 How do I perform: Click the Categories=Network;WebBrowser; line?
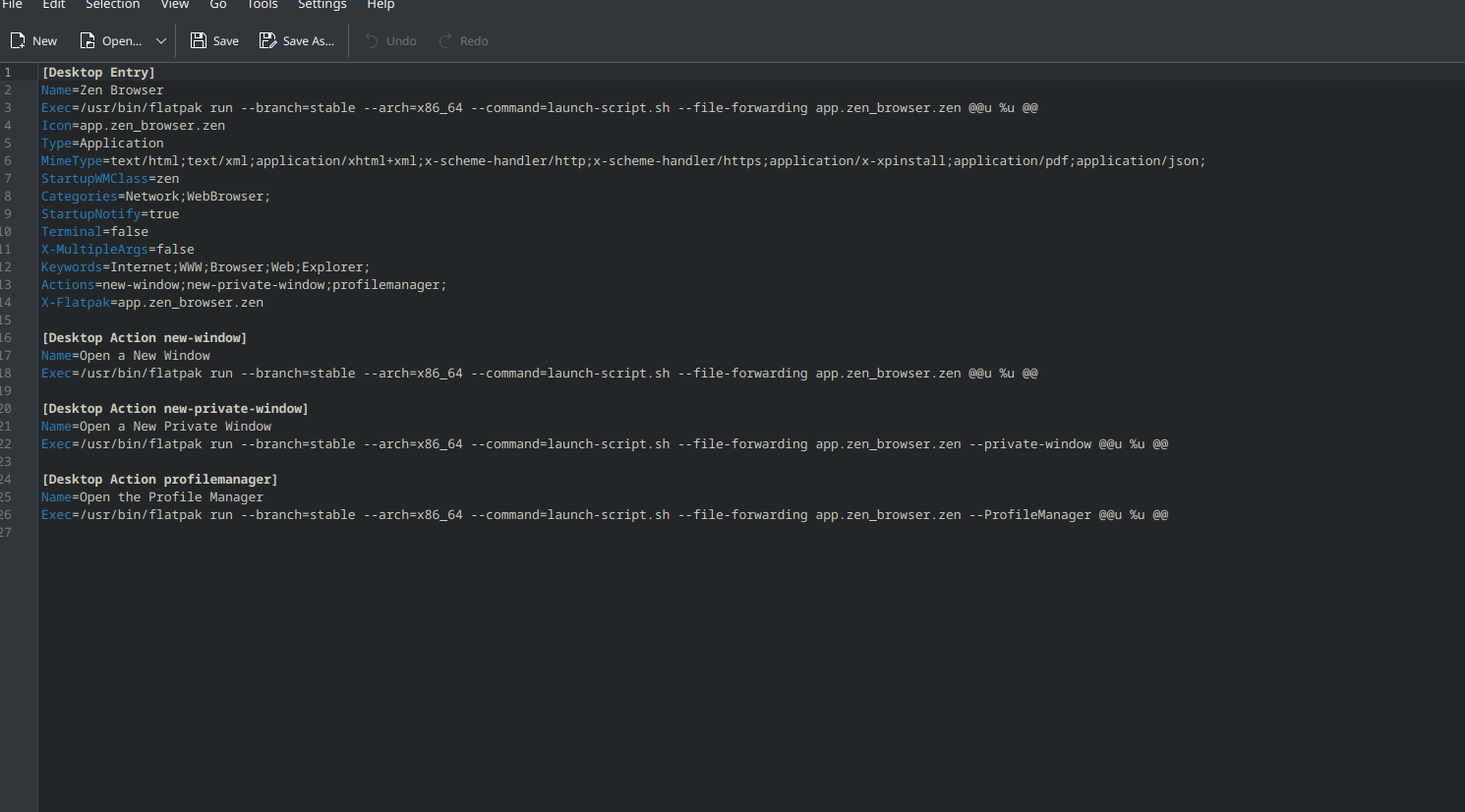point(155,197)
